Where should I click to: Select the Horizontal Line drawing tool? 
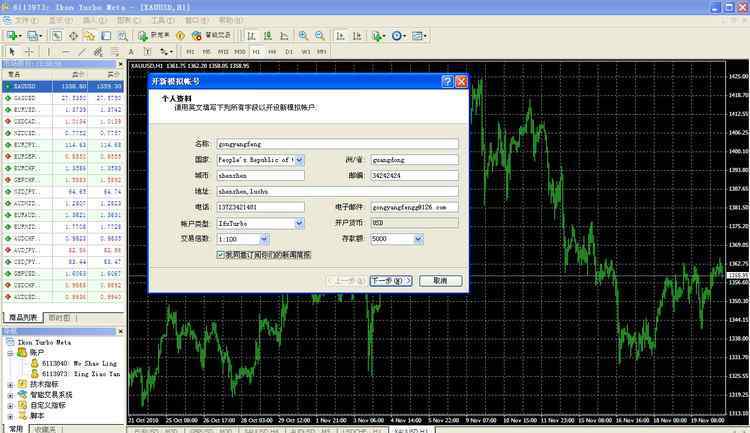click(66, 51)
